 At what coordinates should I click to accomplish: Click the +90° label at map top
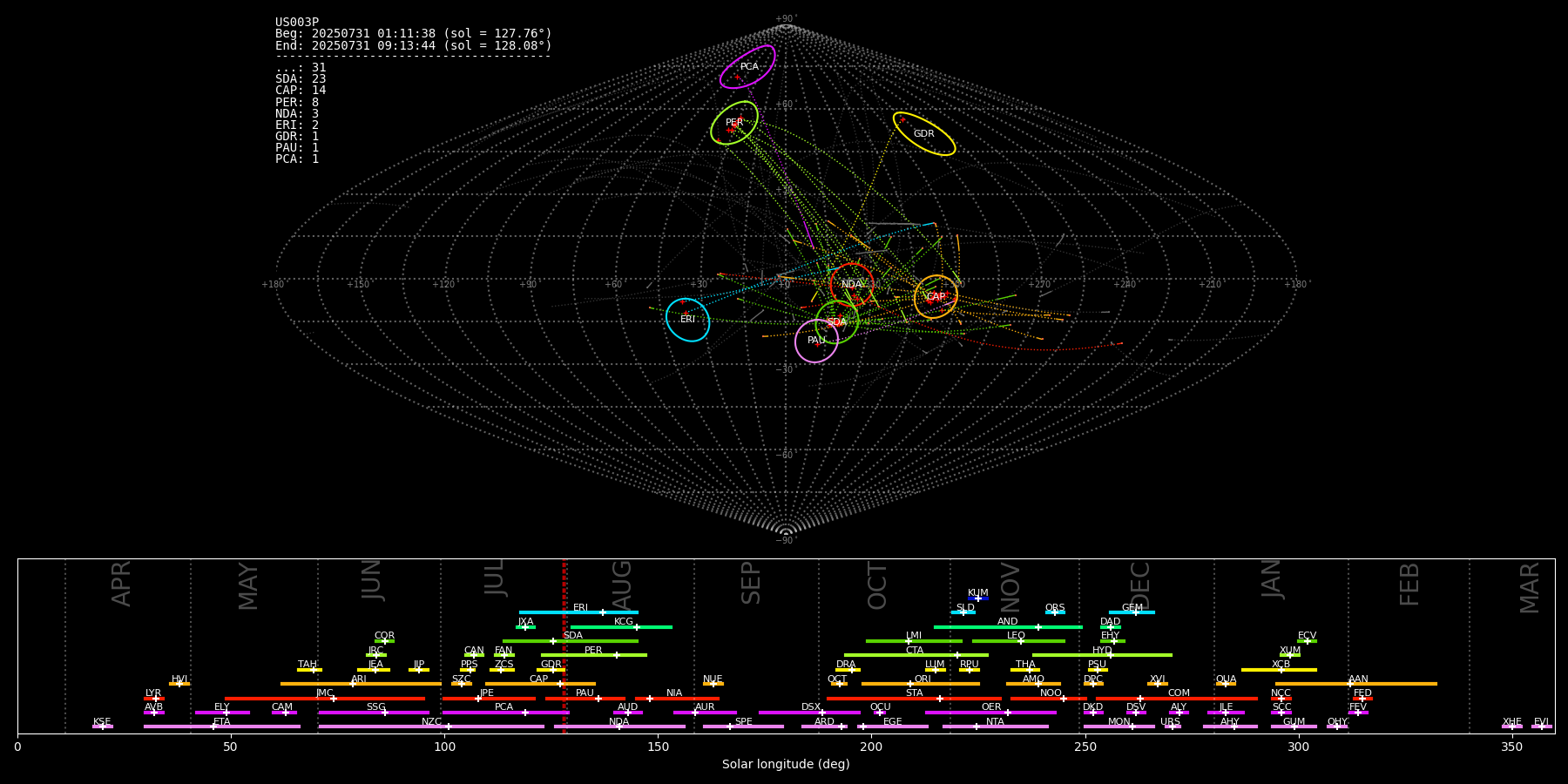pyautogui.click(x=786, y=19)
